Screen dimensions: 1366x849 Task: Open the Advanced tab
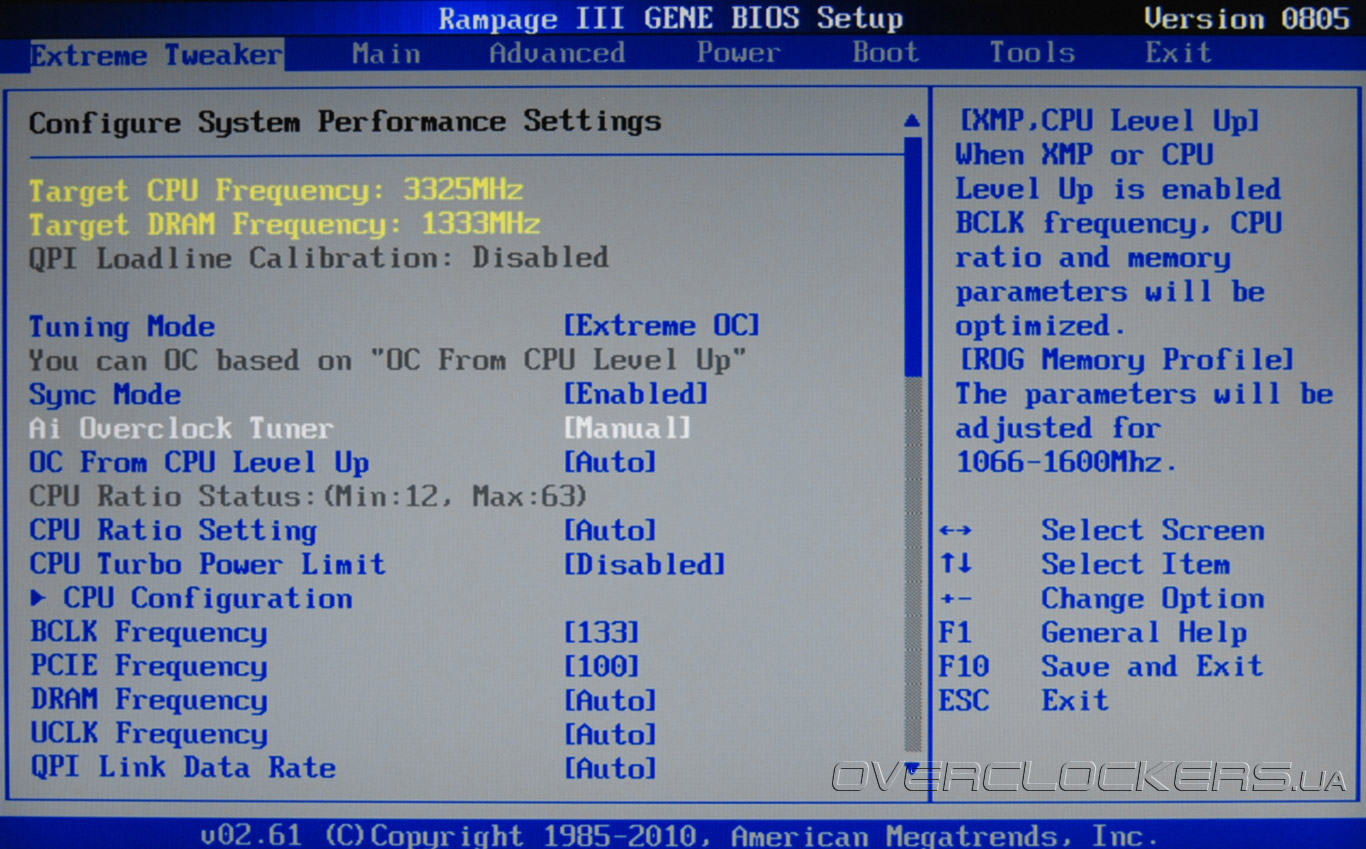click(557, 53)
